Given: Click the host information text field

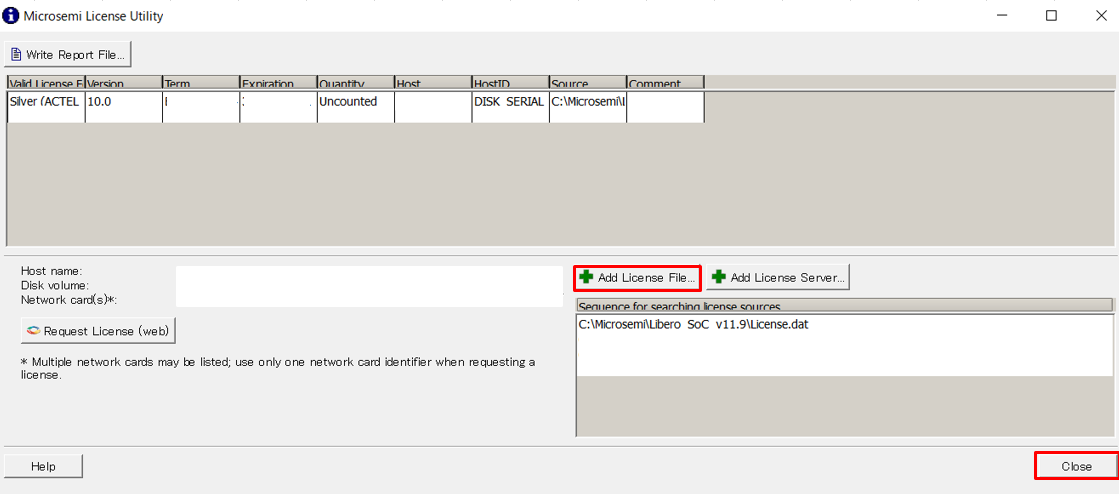Looking at the screenshot, I should [369, 286].
